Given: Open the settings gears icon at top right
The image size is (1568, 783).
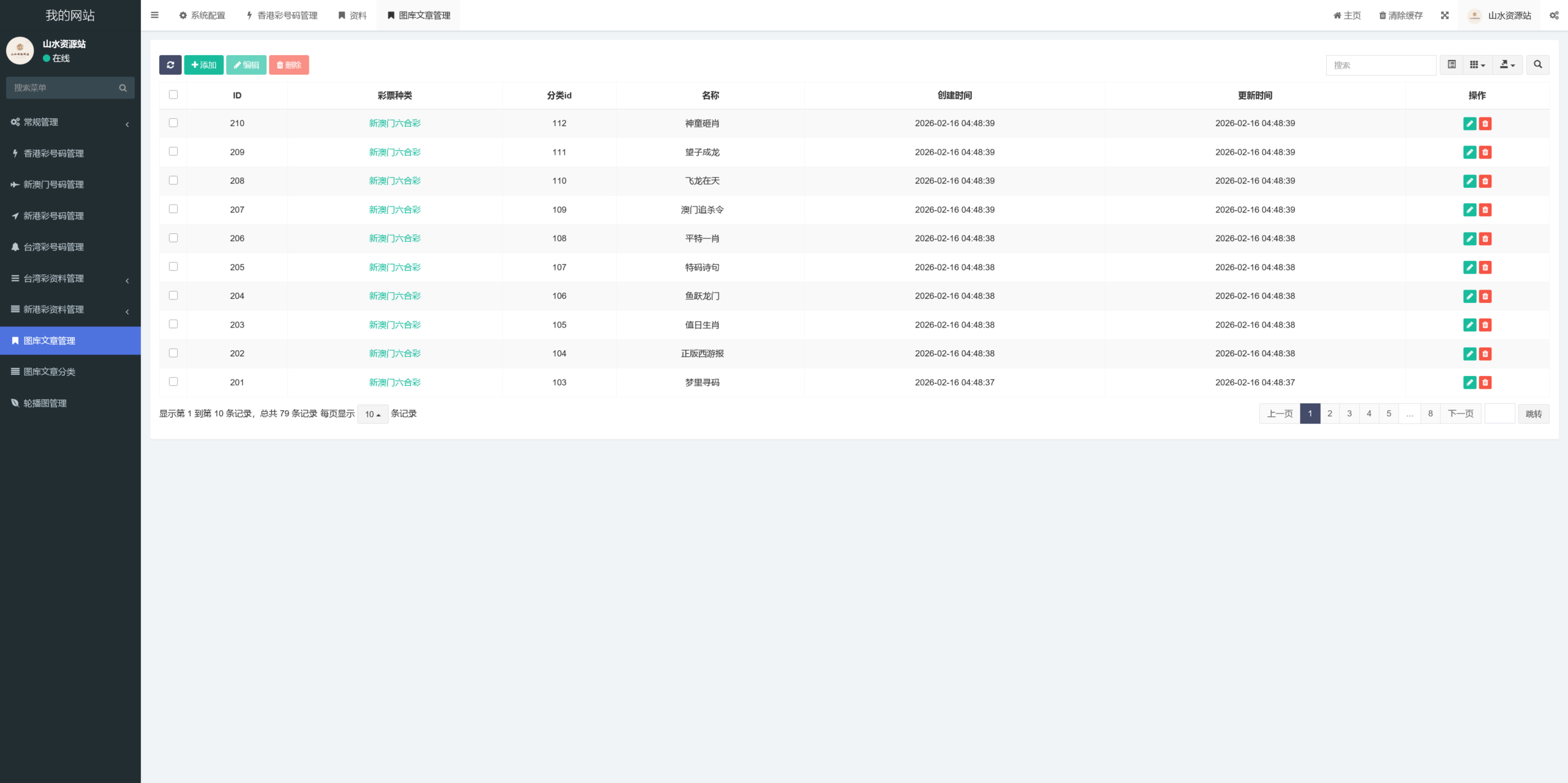Looking at the screenshot, I should (x=1554, y=15).
